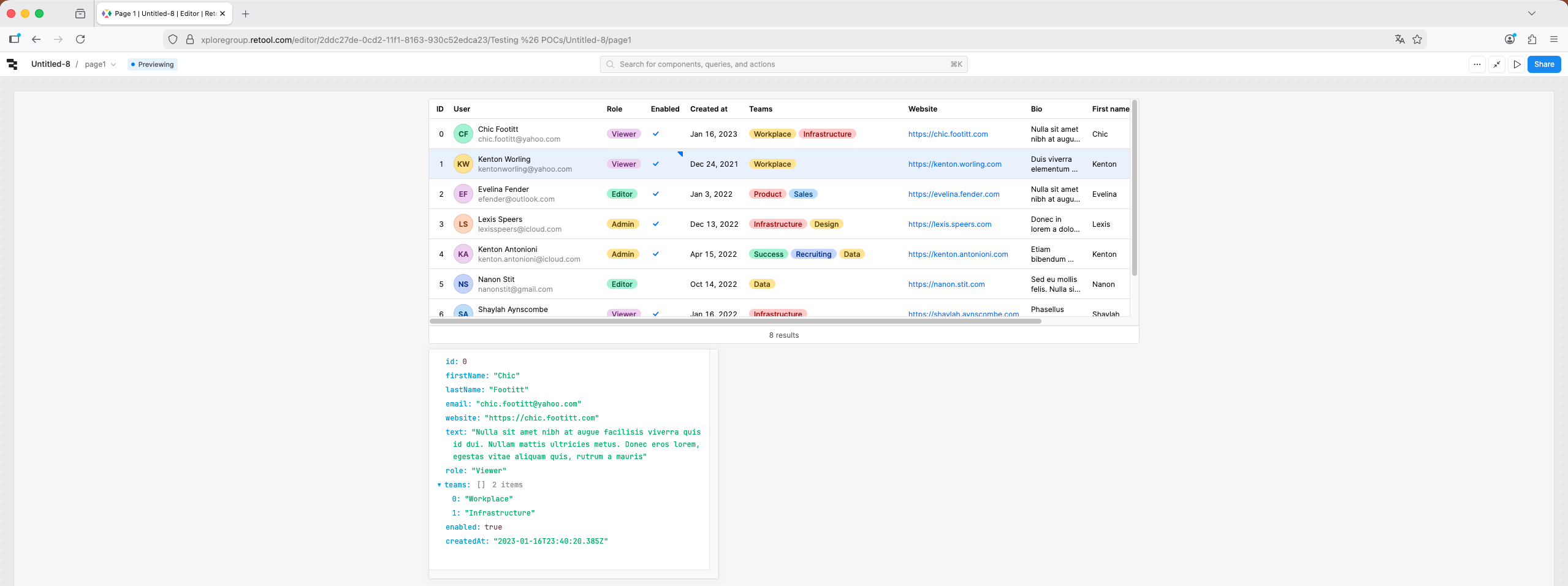Screen dimensions: 1568x586
Task: Open the tab overview icon
Action: 80,13
